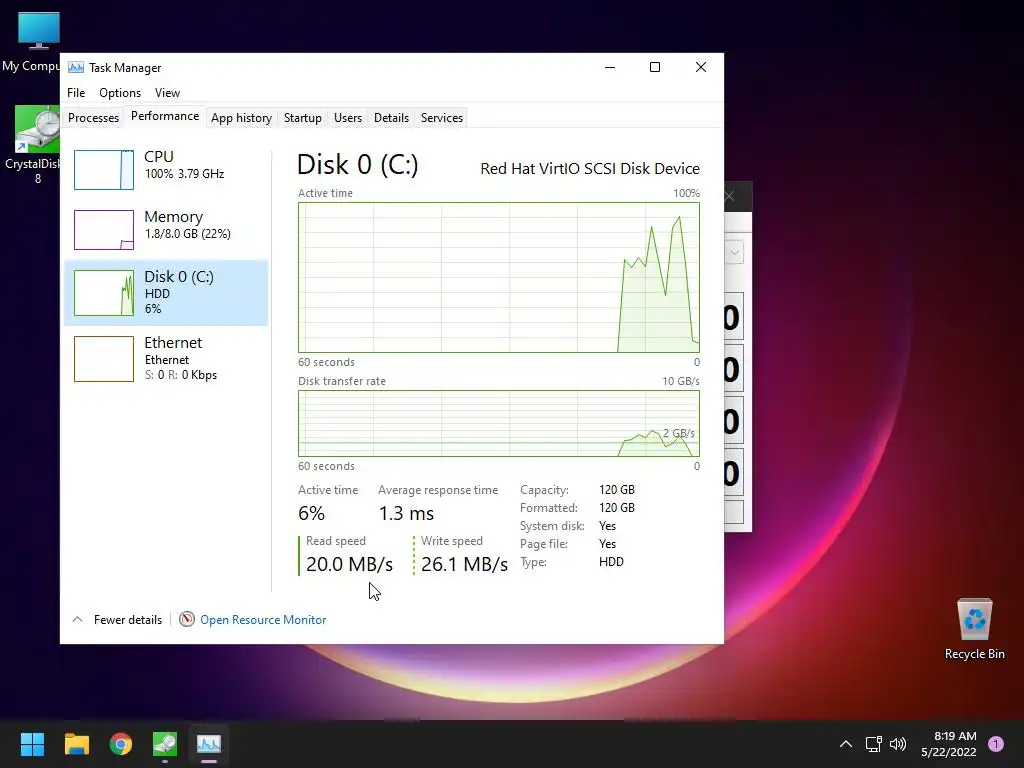Open the notification badge in the taskbar
1024x768 pixels.
click(x=996, y=744)
